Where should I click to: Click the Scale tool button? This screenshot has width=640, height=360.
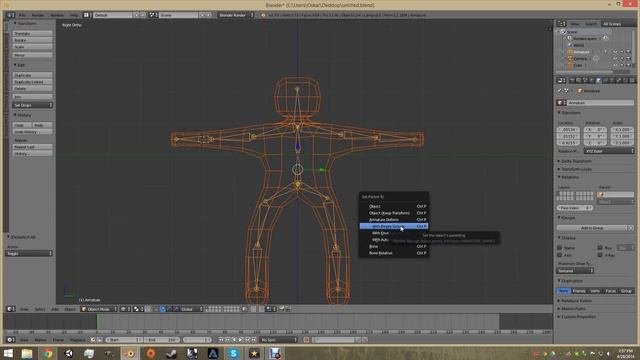point(32,47)
